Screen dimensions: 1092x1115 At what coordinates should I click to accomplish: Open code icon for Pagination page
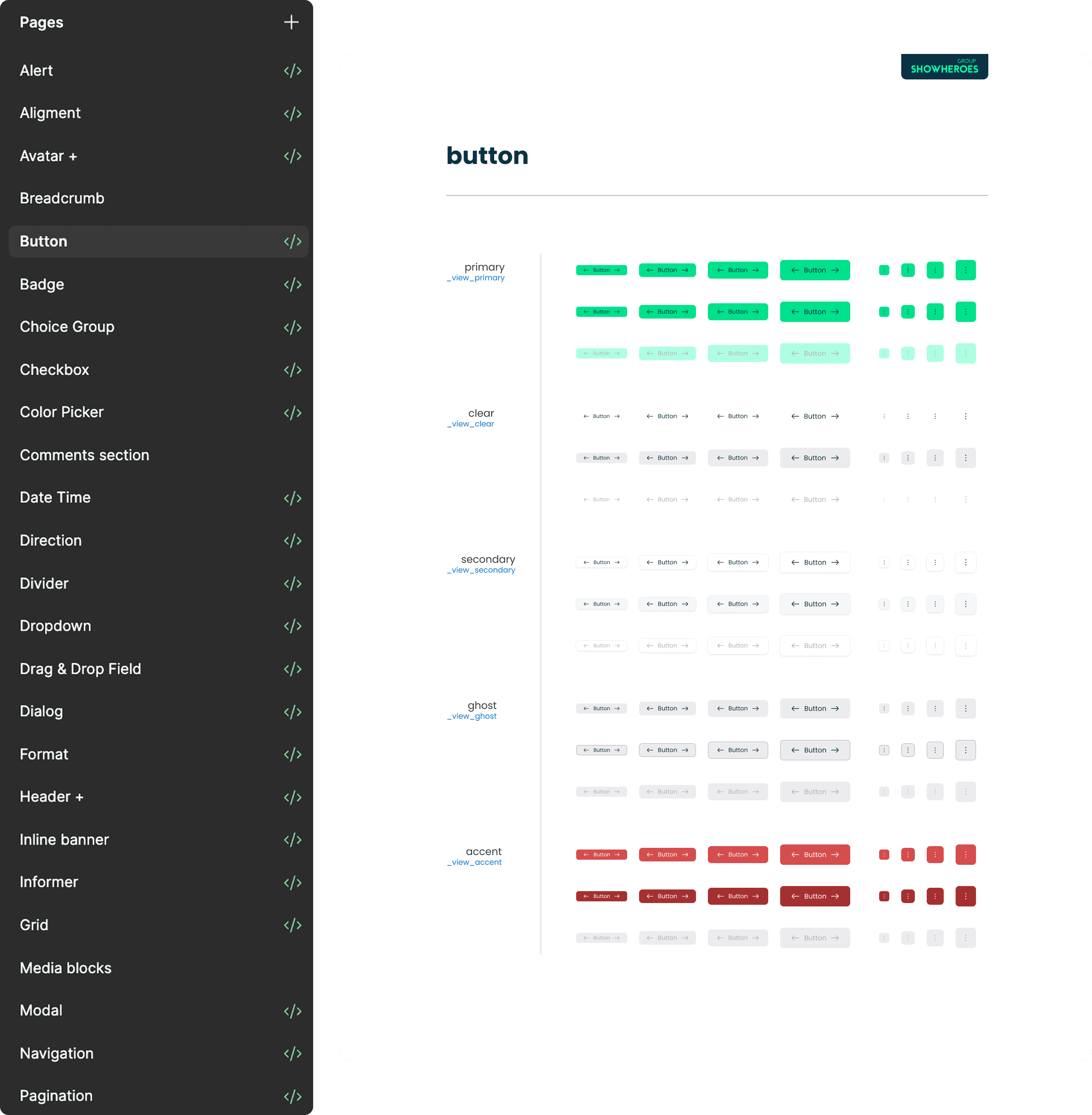tap(292, 1096)
